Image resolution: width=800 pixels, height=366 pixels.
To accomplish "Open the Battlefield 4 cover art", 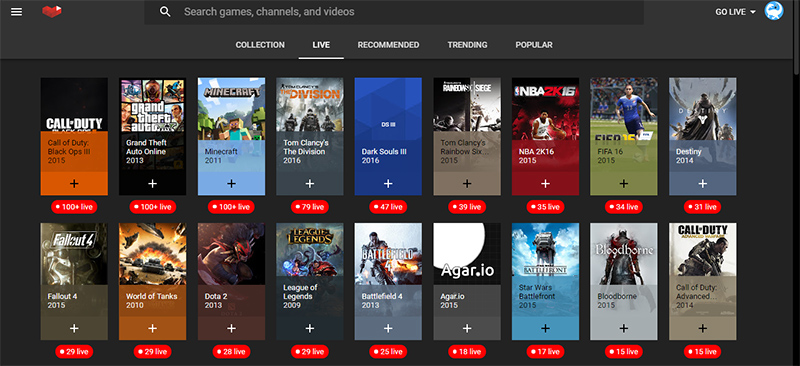I will click(x=388, y=254).
